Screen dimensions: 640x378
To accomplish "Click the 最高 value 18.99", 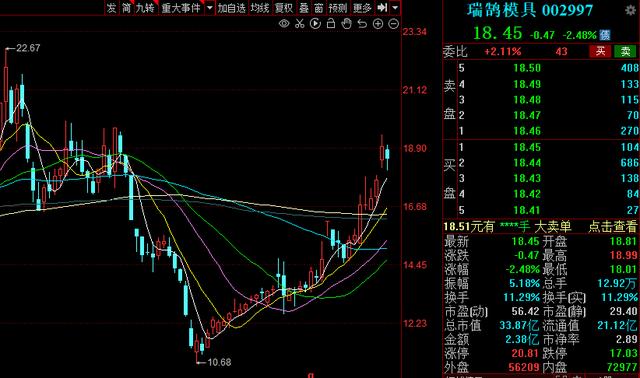I will pos(623,256).
